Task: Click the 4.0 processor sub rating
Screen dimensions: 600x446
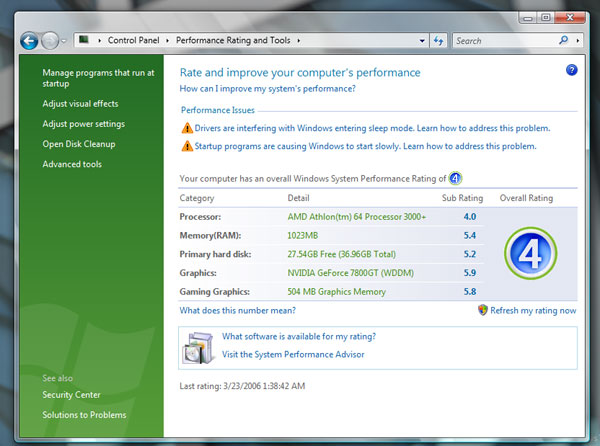Action: [470, 217]
